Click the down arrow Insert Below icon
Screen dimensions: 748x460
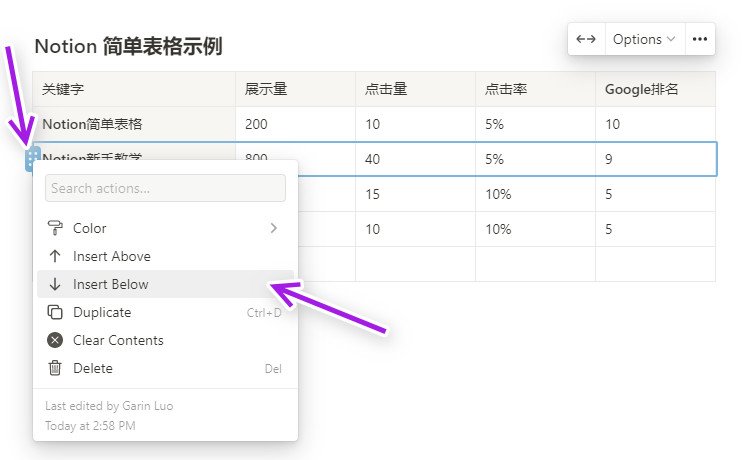point(55,284)
